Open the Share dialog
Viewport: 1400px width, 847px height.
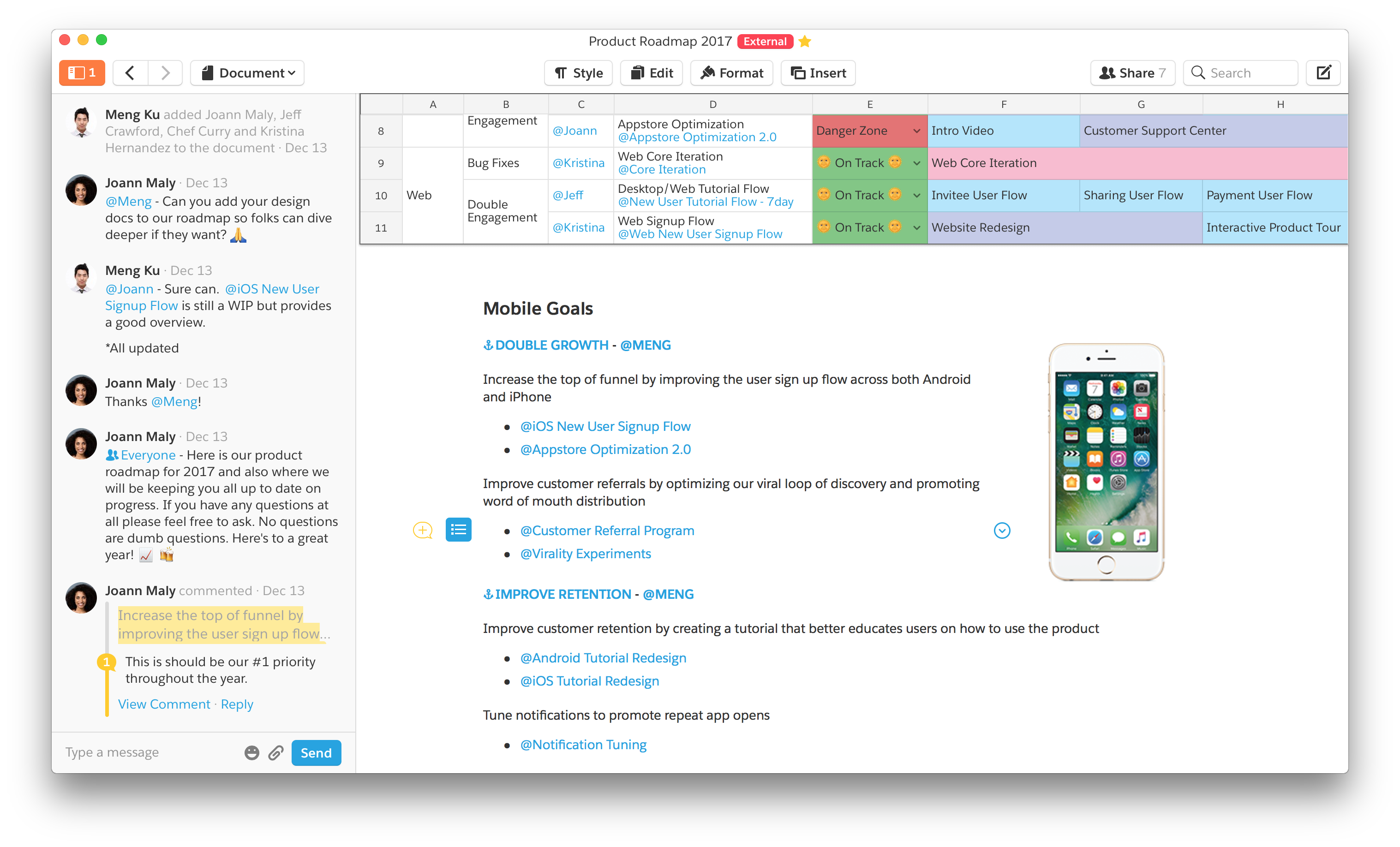1132,73
